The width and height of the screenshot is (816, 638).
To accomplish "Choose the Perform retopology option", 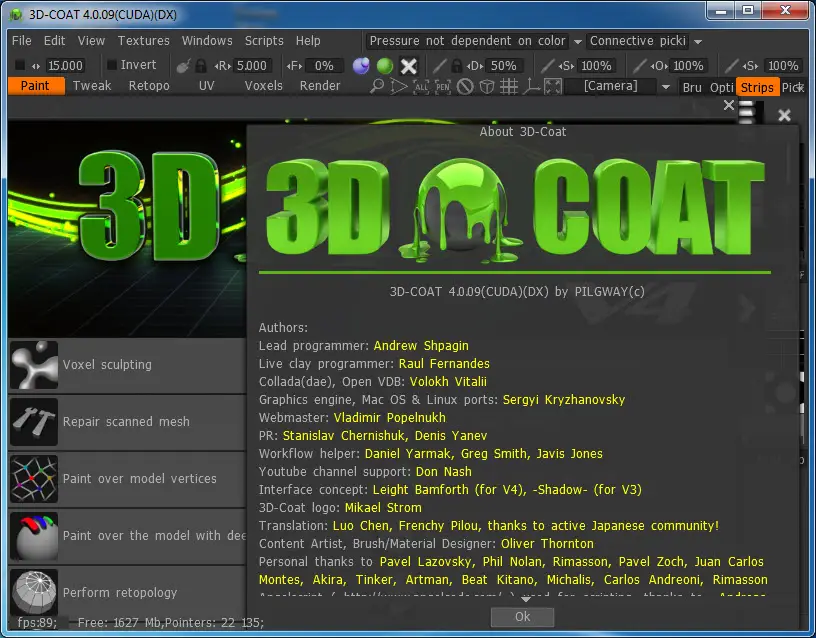I will (x=128, y=593).
